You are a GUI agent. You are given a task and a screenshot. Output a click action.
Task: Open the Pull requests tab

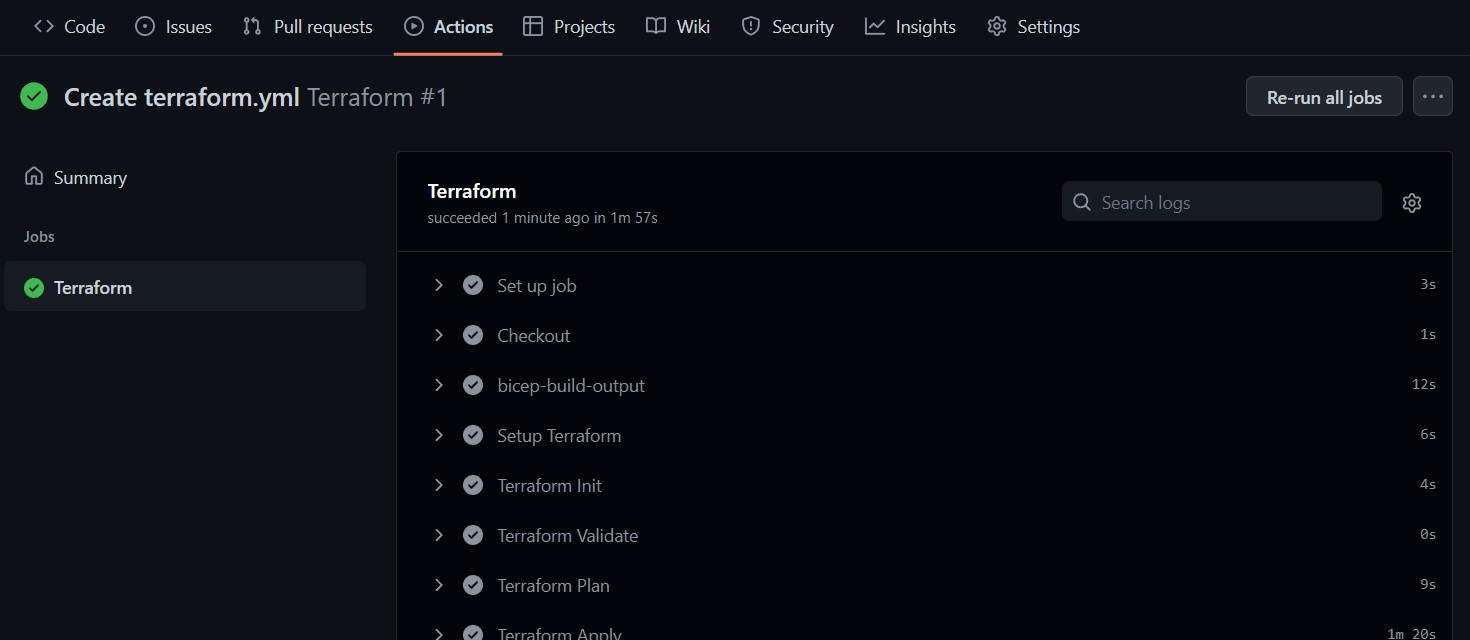pos(308,27)
